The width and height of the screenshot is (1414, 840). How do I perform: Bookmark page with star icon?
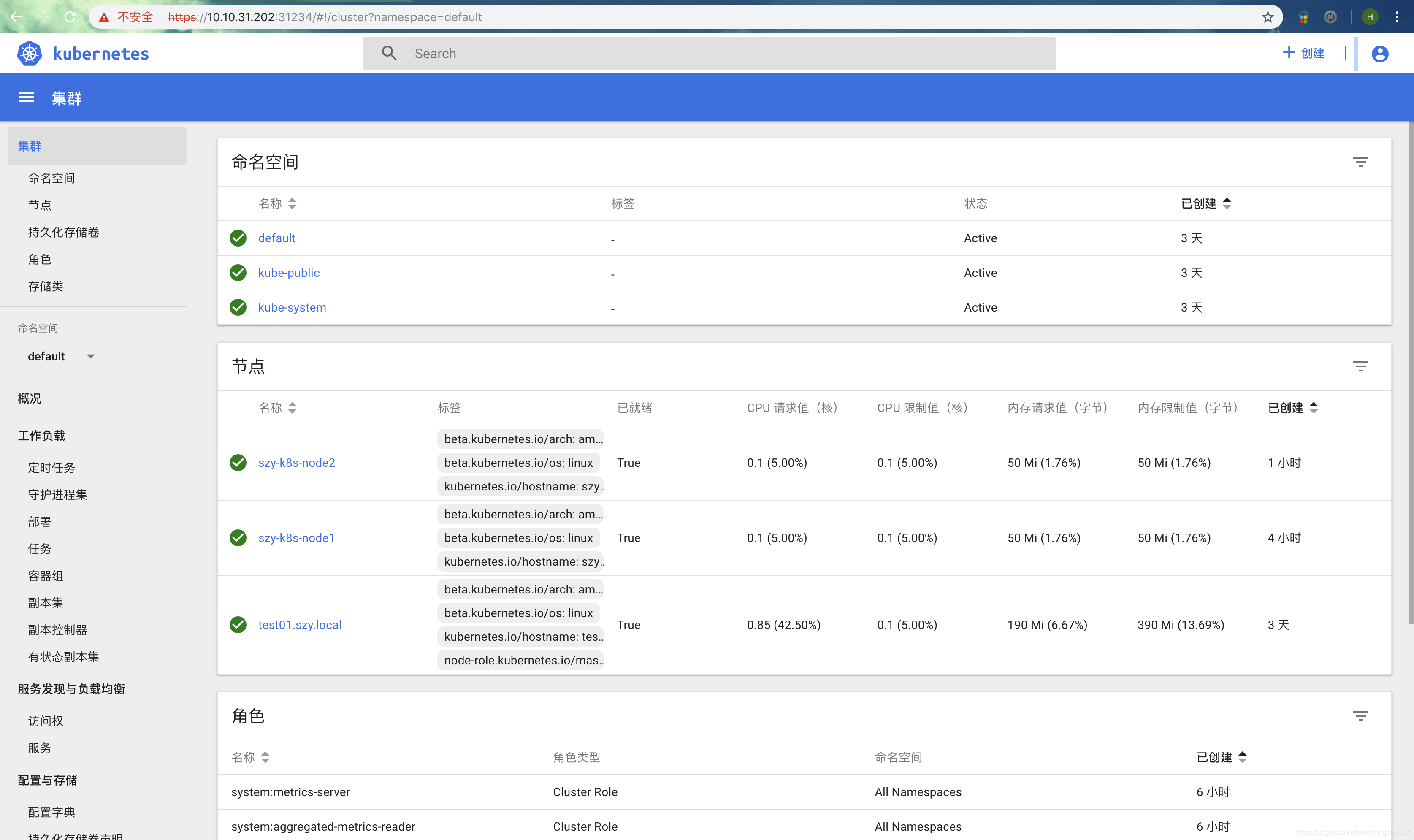[1268, 17]
